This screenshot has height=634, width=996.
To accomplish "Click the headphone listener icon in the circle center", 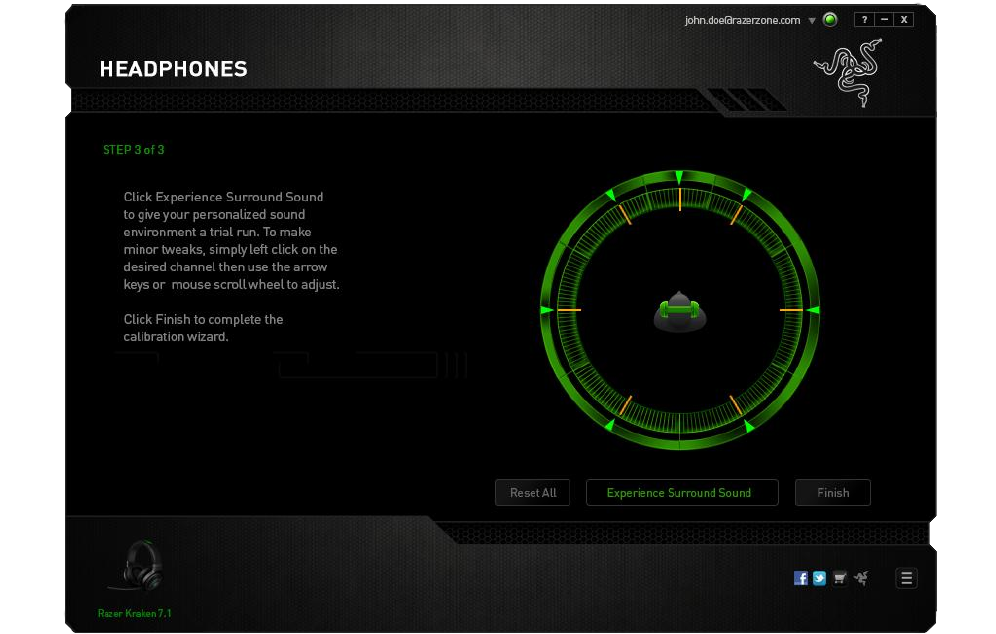I will [x=680, y=312].
